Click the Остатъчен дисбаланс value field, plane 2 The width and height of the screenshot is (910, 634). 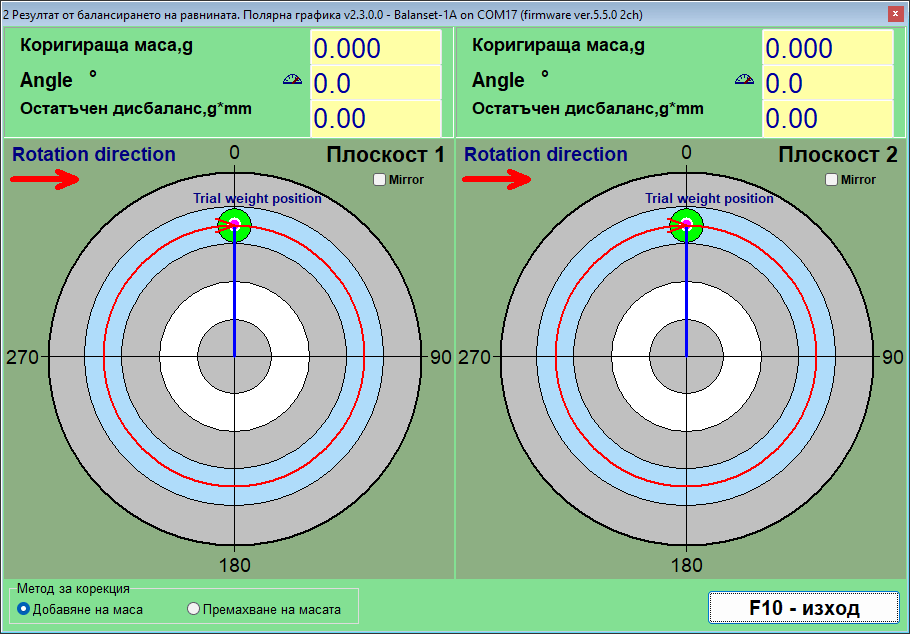point(828,118)
